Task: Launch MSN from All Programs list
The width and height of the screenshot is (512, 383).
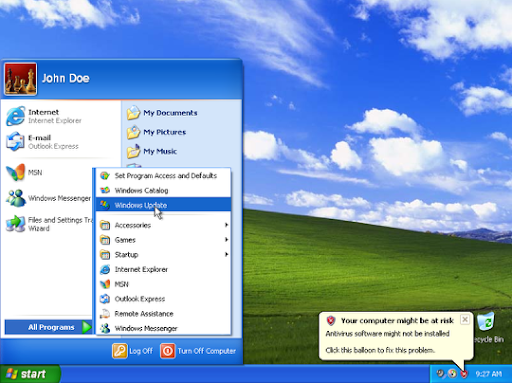Action: [x=163, y=284]
